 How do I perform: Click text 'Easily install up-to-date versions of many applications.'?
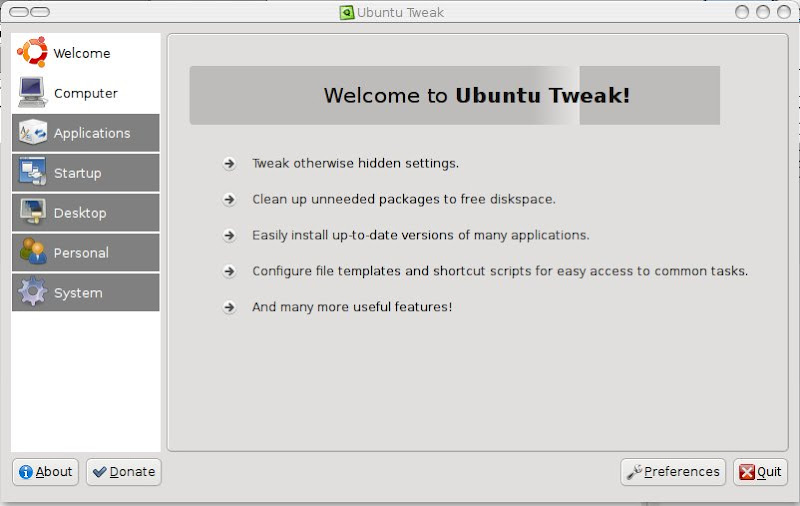tap(420, 235)
